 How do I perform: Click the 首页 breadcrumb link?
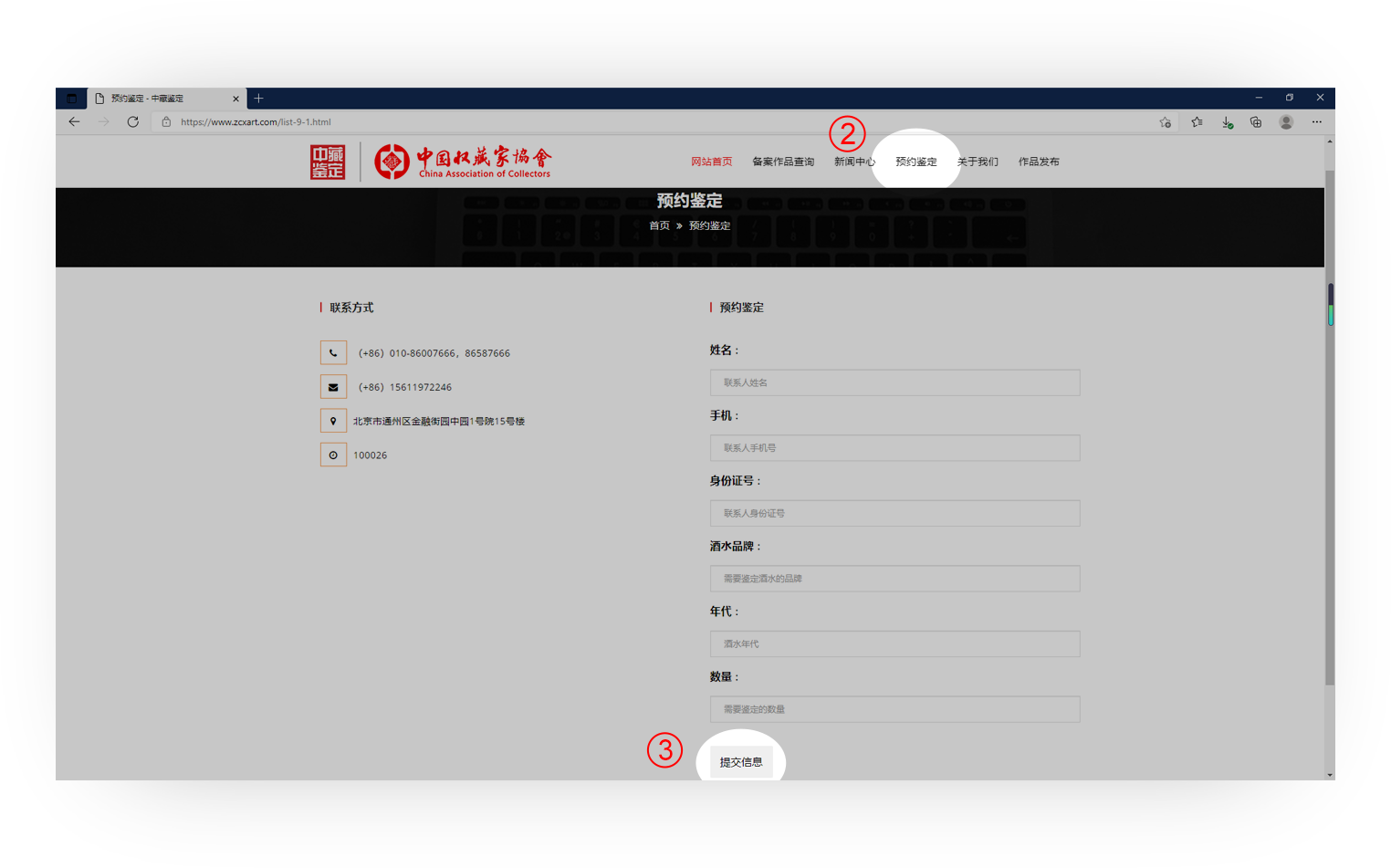659,225
